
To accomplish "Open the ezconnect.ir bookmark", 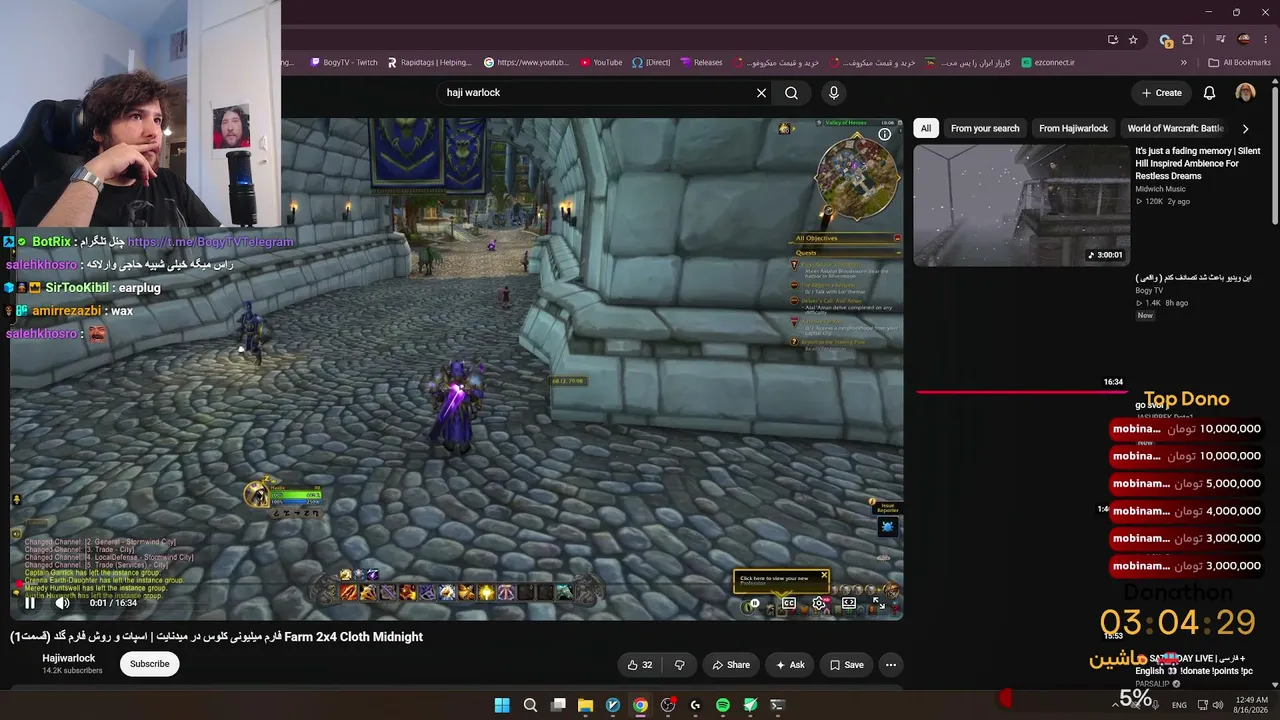I will [1048, 62].
